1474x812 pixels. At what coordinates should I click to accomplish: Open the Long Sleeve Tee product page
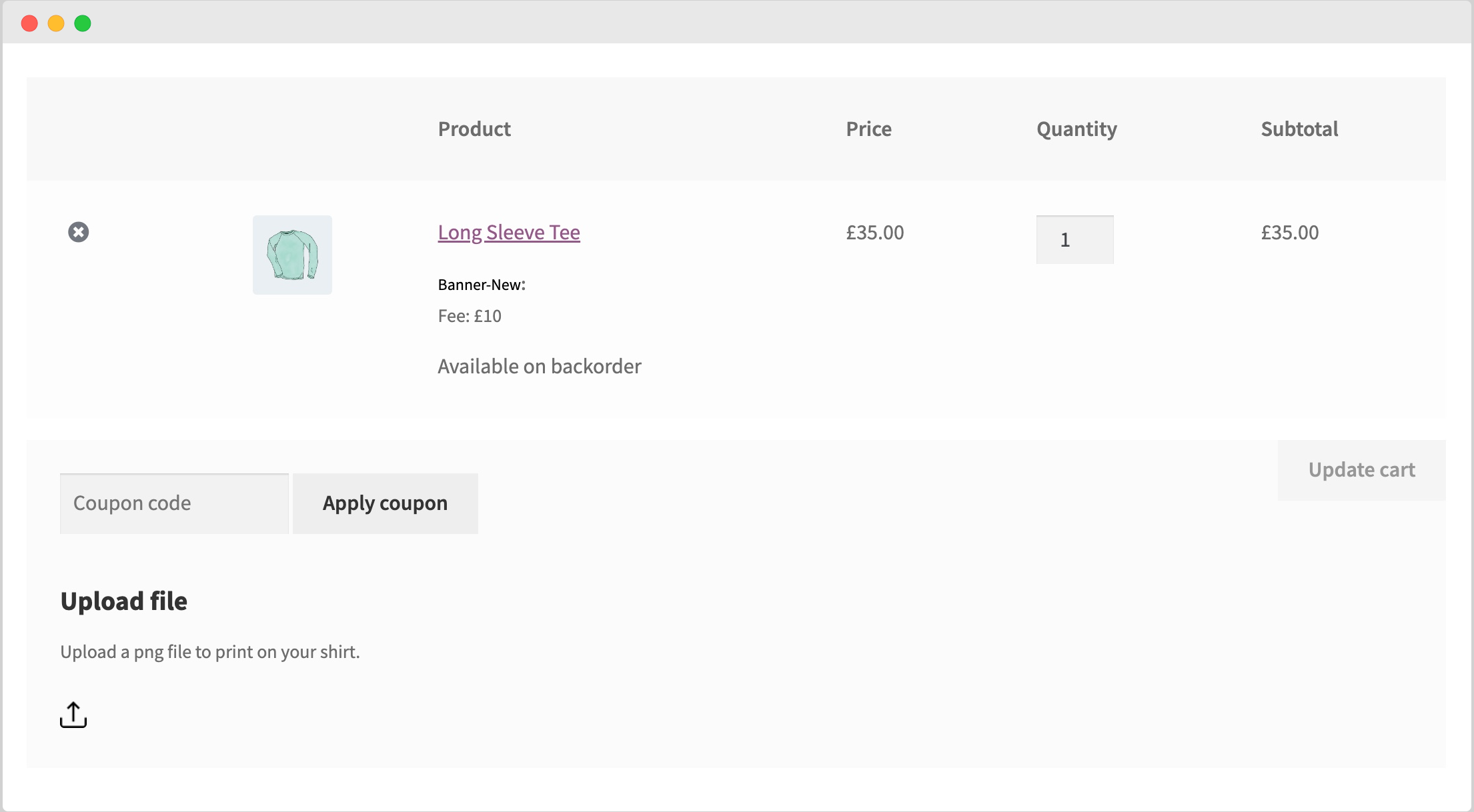pyautogui.click(x=508, y=232)
